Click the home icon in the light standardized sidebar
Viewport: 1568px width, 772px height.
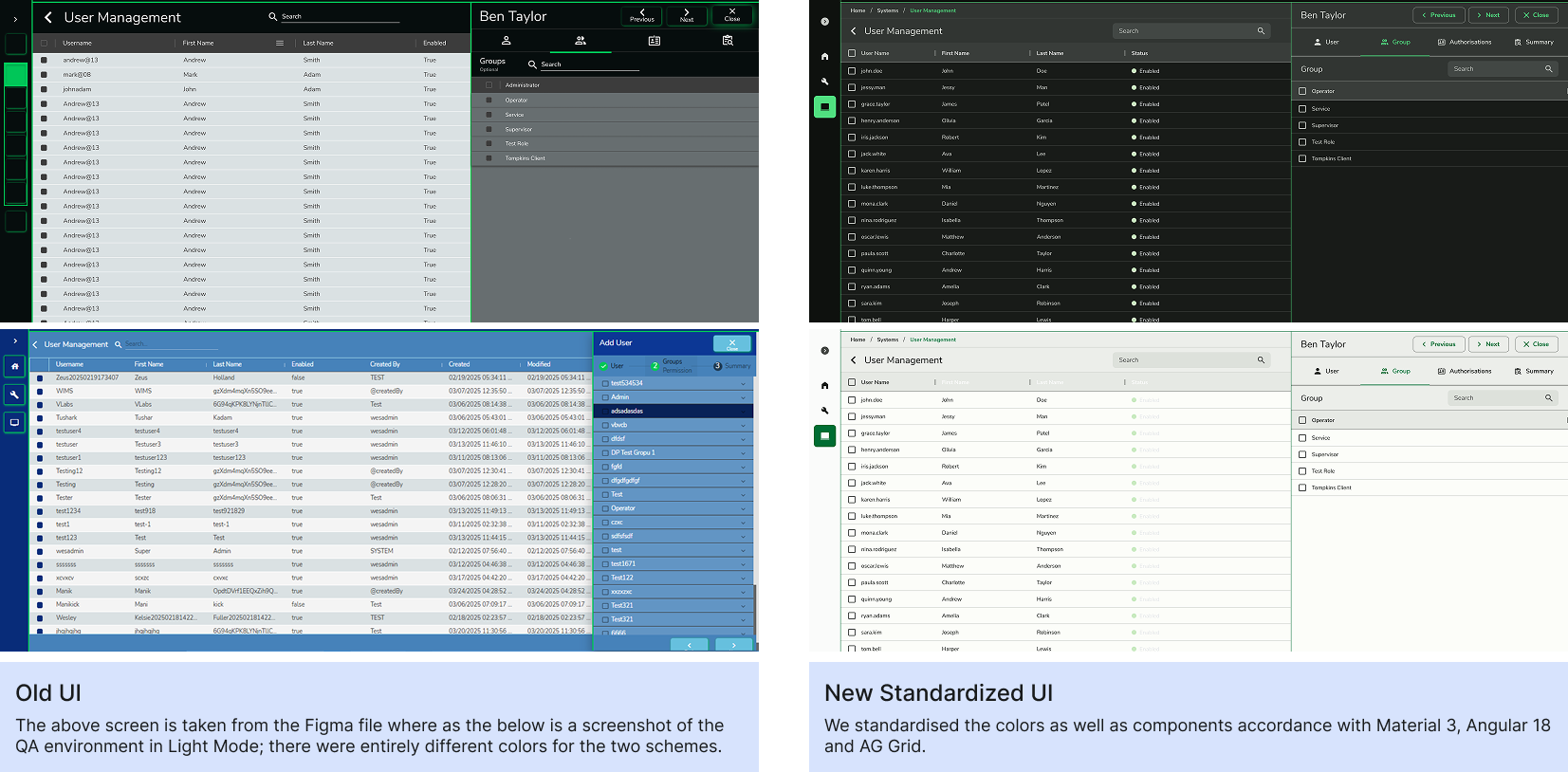824,385
